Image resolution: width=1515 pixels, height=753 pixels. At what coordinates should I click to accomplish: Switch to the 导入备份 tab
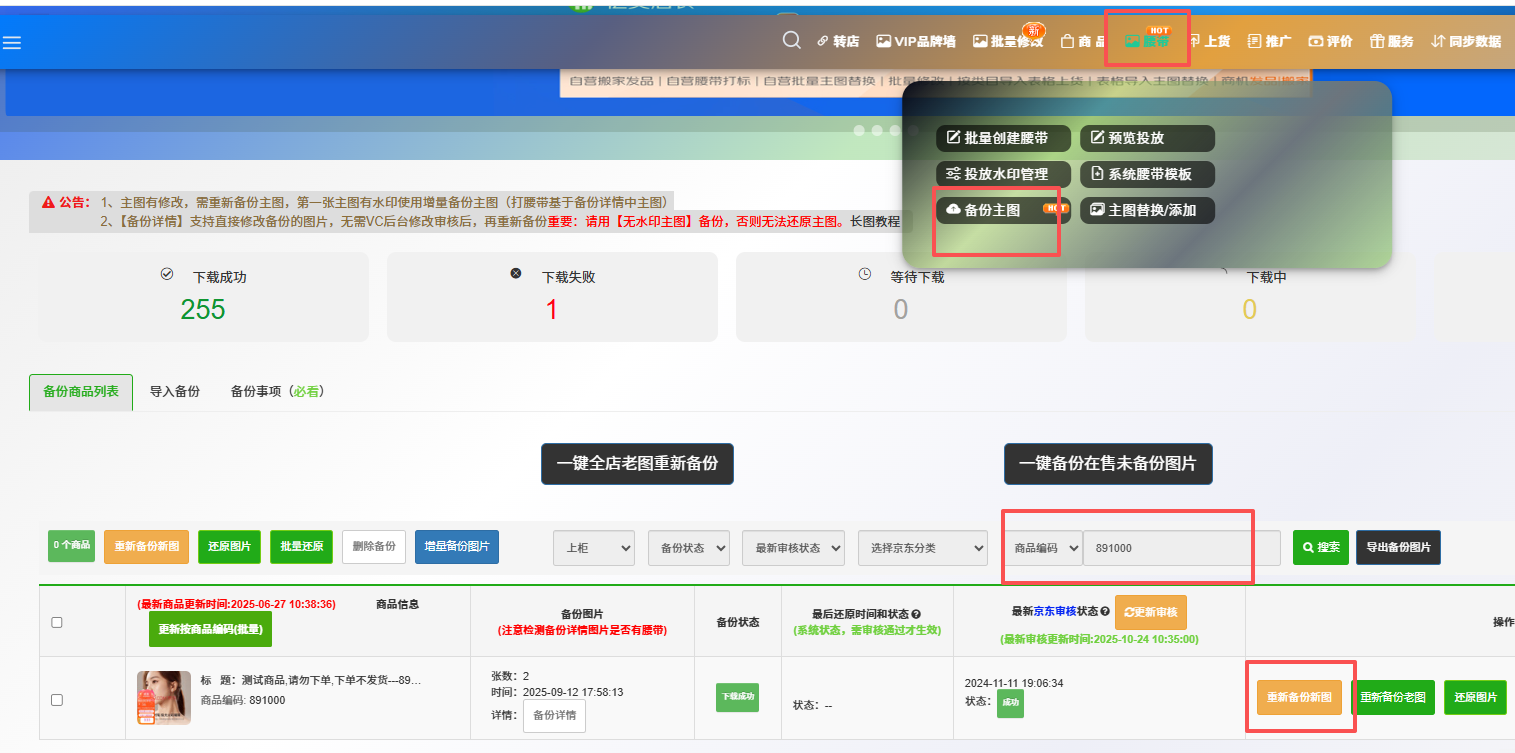click(175, 392)
